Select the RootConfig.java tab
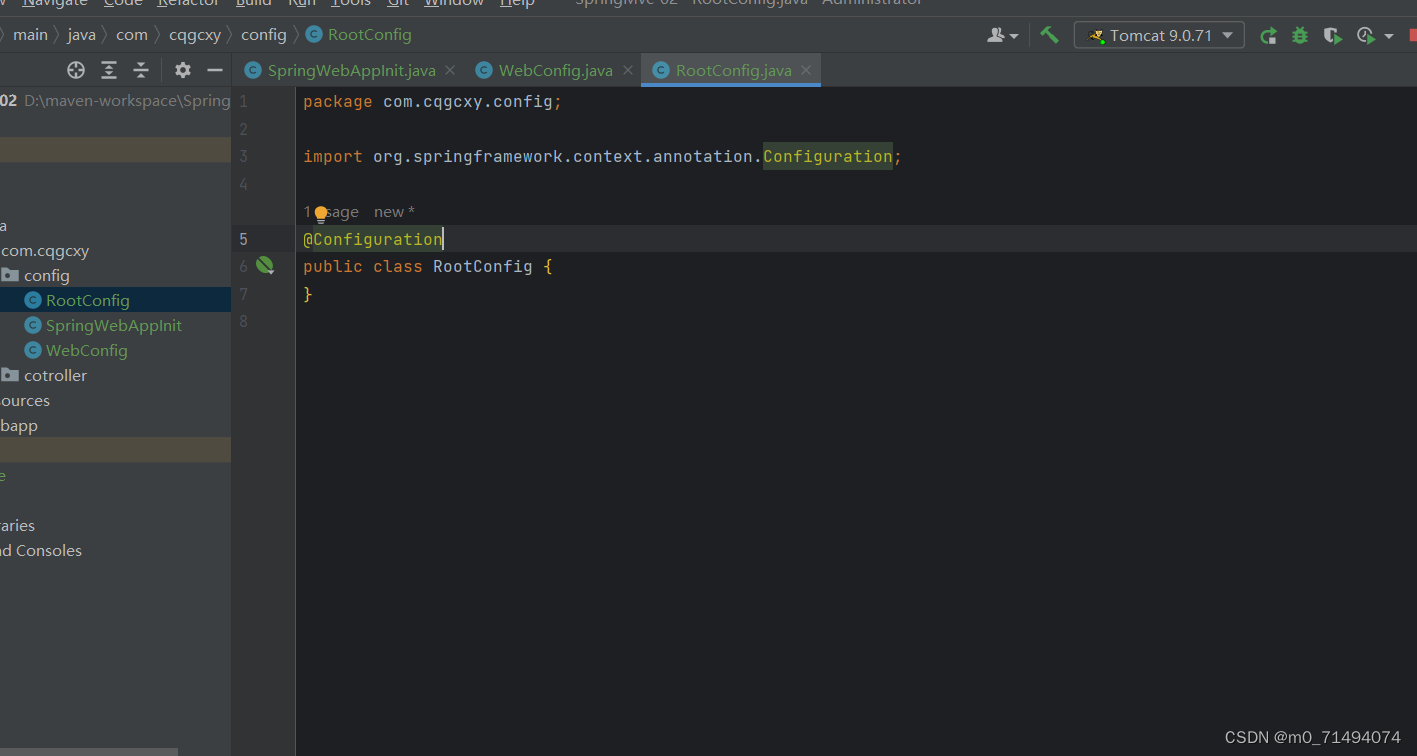The height and width of the screenshot is (756, 1417). pyautogui.click(x=733, y=70)
